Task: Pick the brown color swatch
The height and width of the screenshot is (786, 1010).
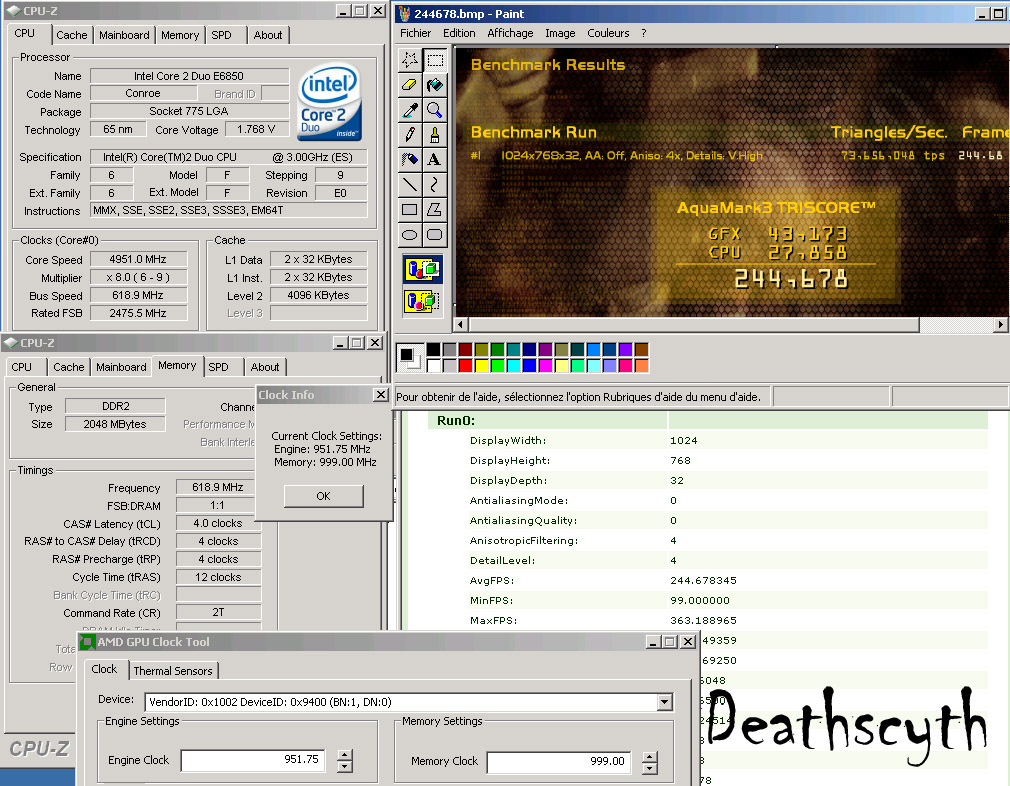Action: 642,350
